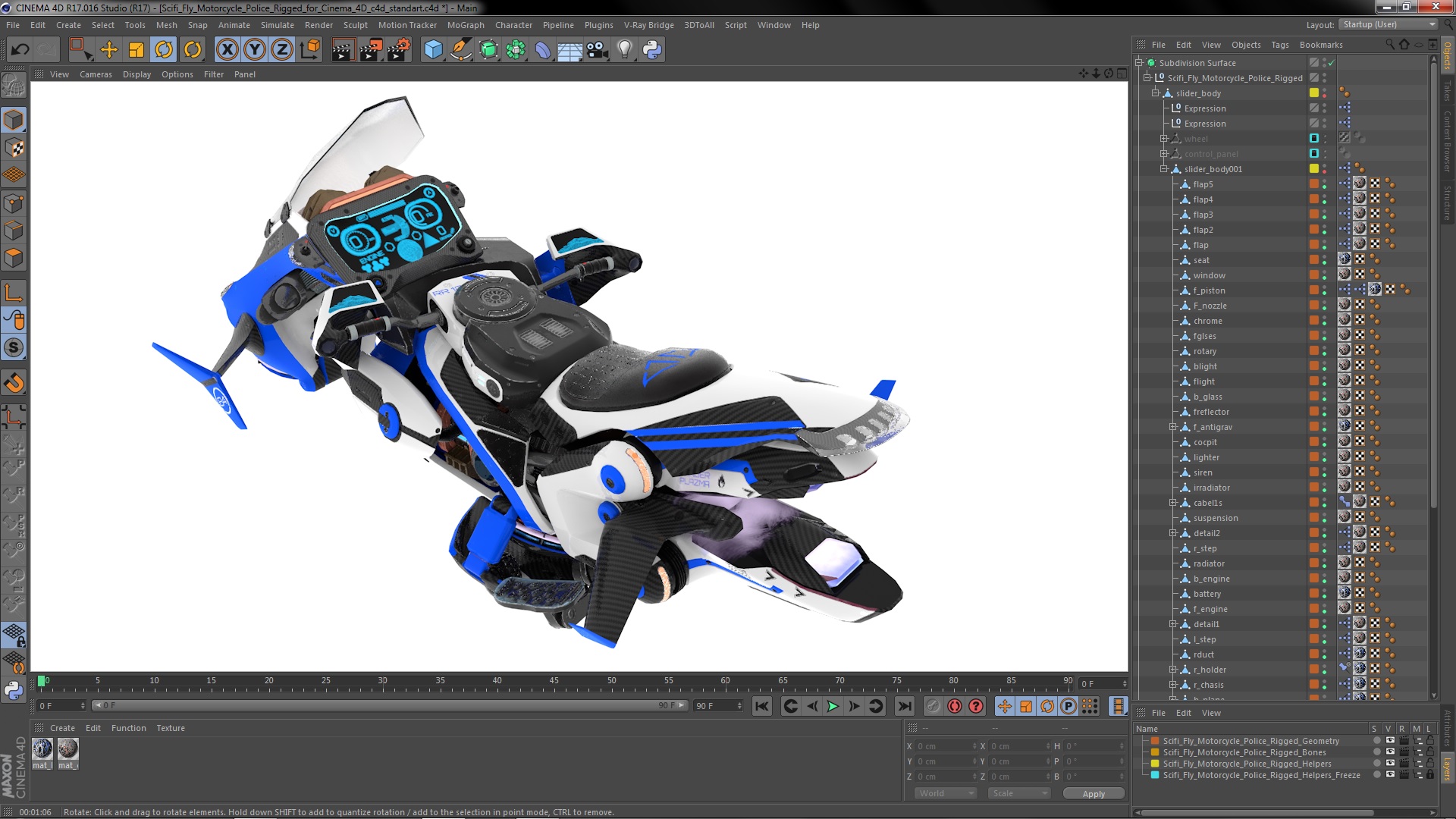Click the Apply button
Image resolution: width=1456 pixels, height=819 pixels.
(x=1093, y=793)
